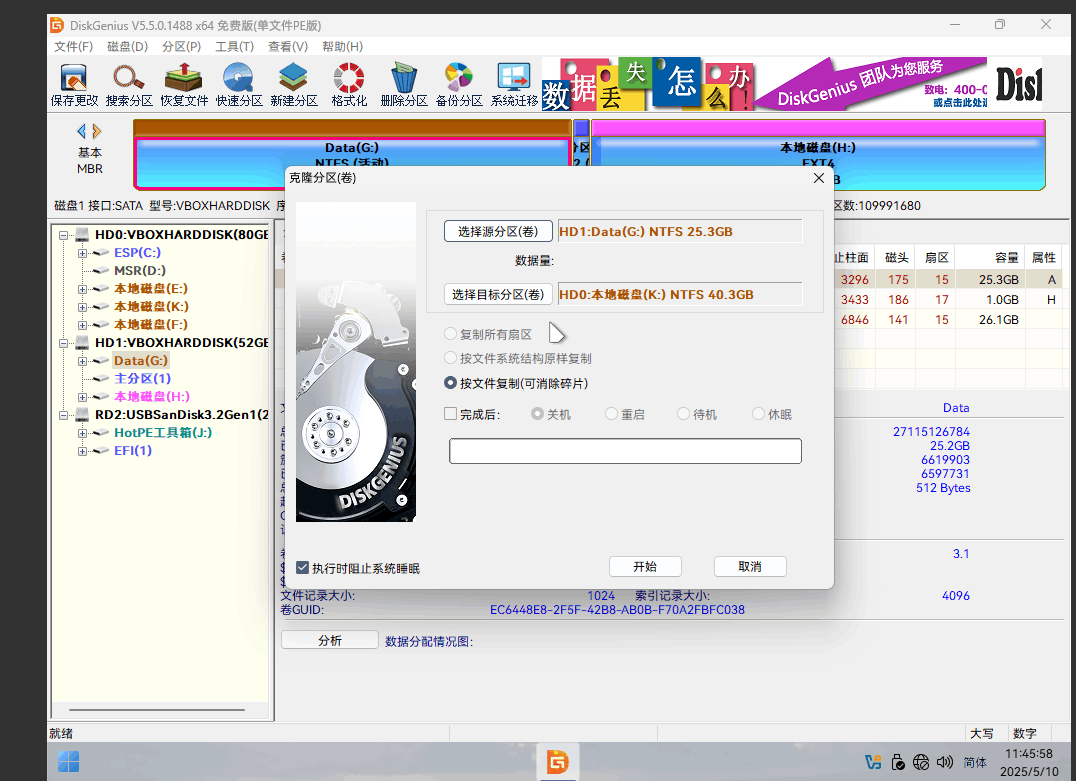Open the 帮助(H) menu
This screenshot has width=1076, height=781.
pos(342,47)
